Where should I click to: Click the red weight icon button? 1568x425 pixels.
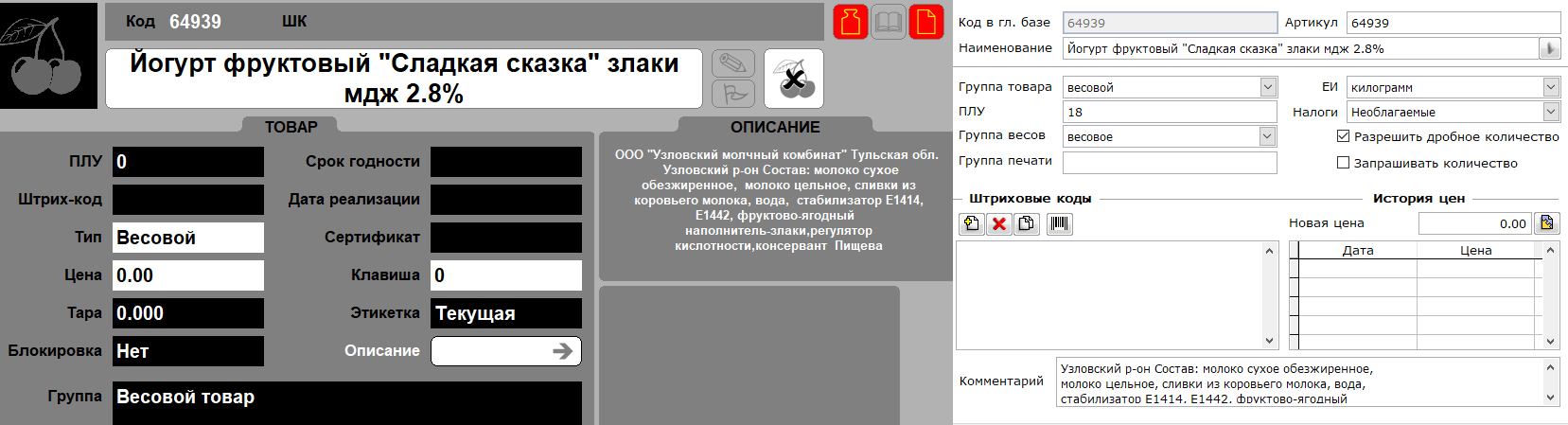(x=851, y=22)
